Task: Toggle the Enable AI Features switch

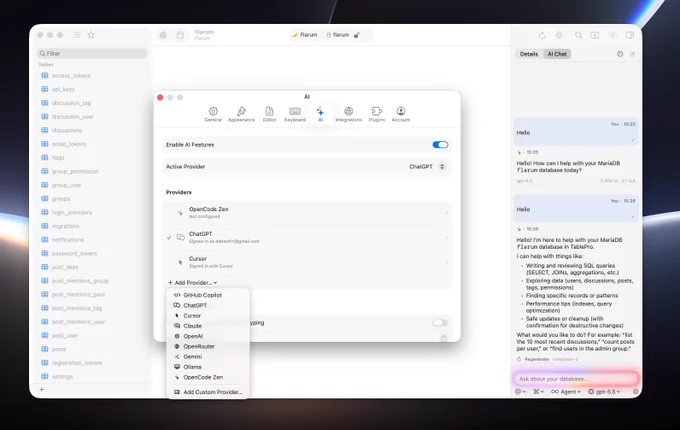Action: (x=440, y=145)
